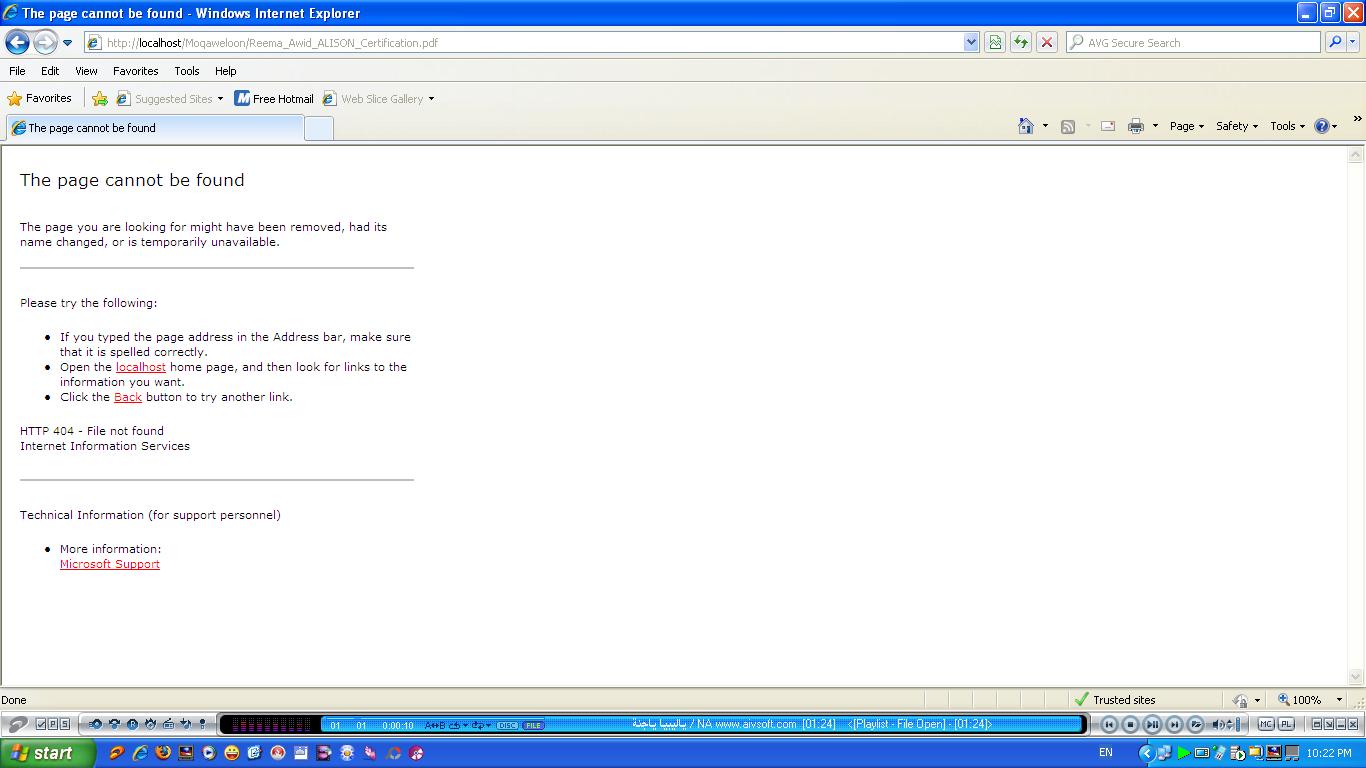This screenshot has width=1366, height=768.
Task: Stop playback in the media player bar
Action: (x=1131, y=724)
